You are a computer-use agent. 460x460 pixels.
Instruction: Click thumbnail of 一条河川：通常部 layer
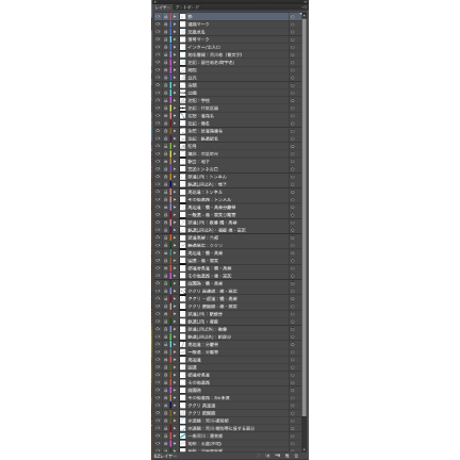(183, 436)
